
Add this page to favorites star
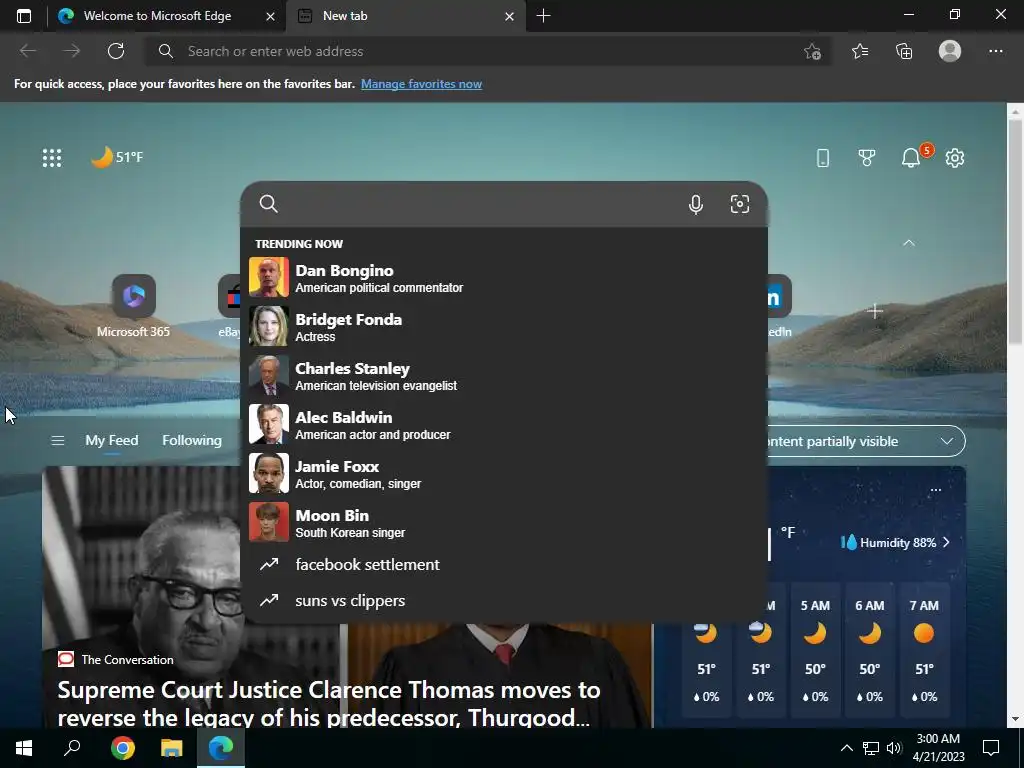pyautogui.click(x=812, y=52)
